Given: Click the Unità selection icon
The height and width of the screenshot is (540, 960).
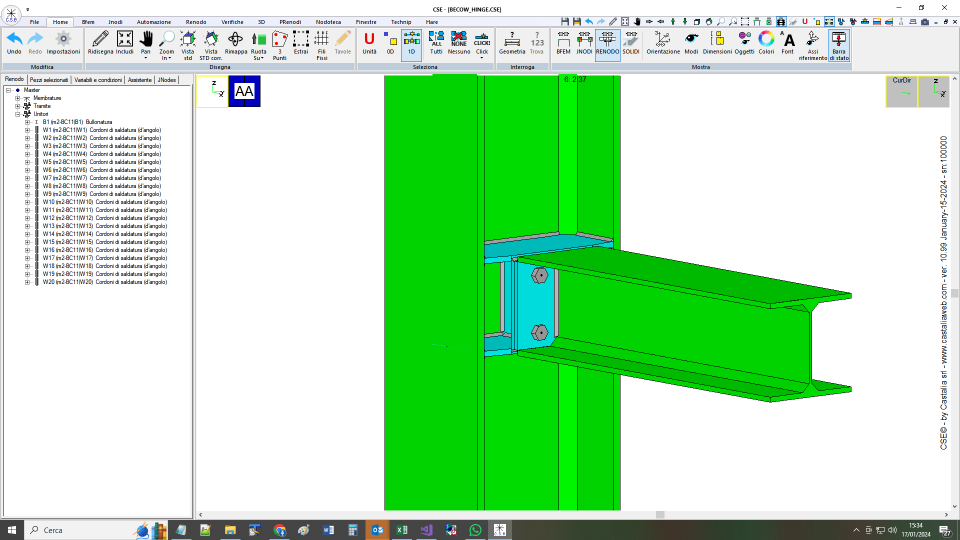Looking at the screenshot, I should tap(369, 43).
